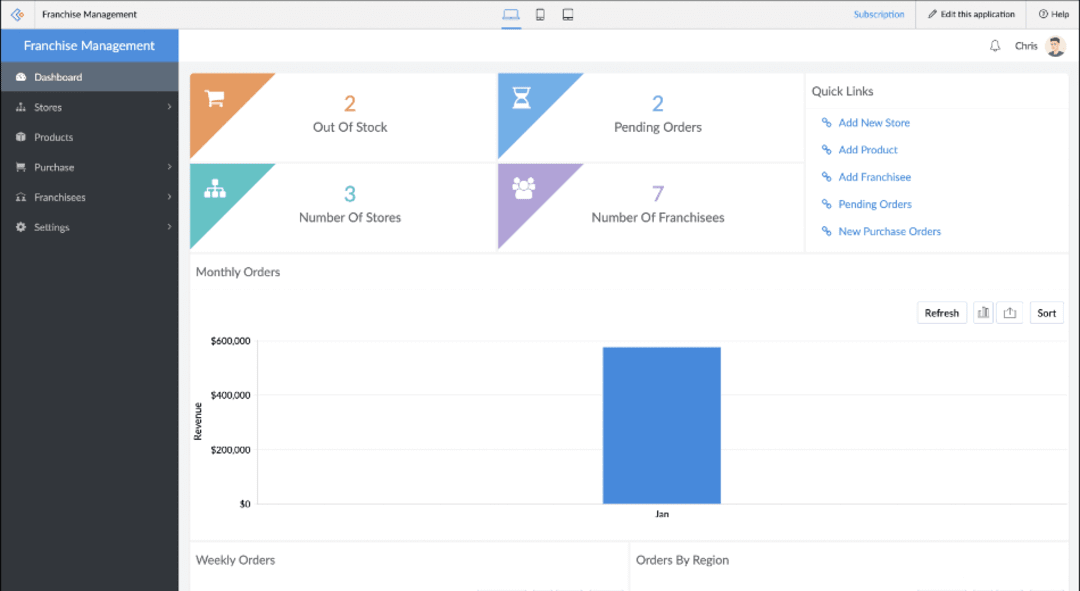Image resolution: width=1080 pixels, height=591 pixels.
Task: Open the Help menu
Action: 1052,14
